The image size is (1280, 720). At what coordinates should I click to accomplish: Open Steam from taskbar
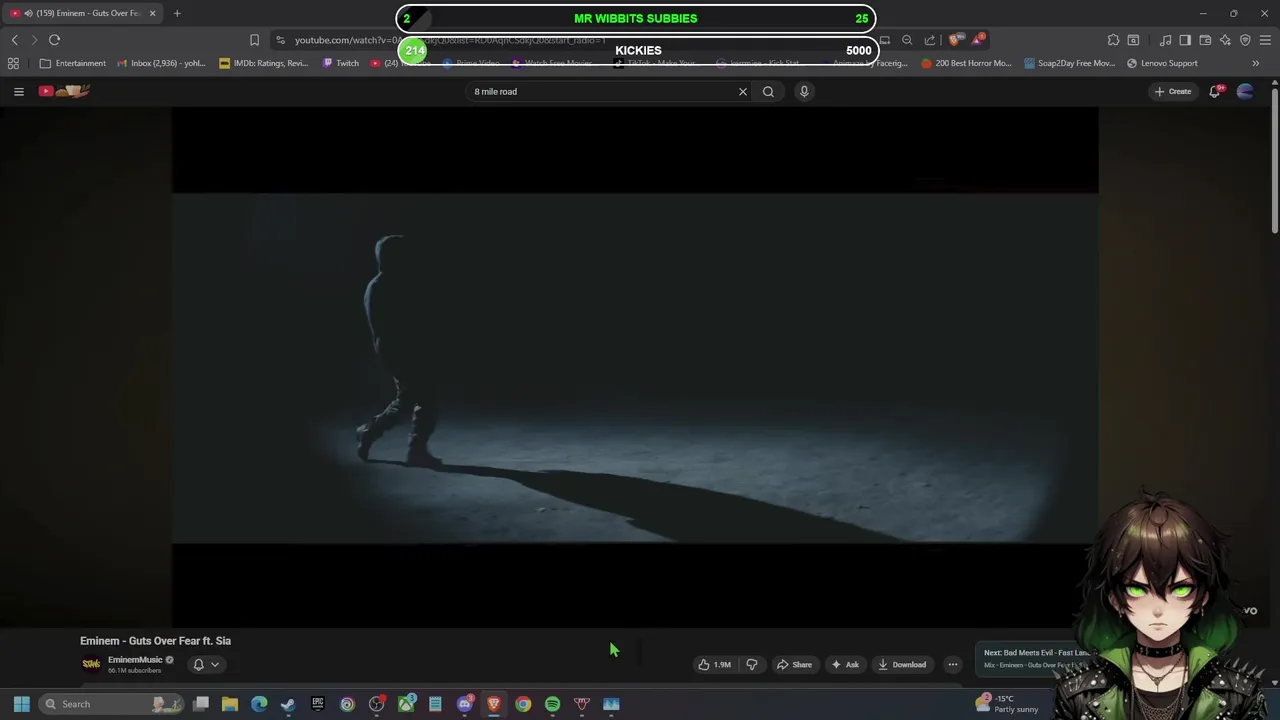click(x=288, y=704)
